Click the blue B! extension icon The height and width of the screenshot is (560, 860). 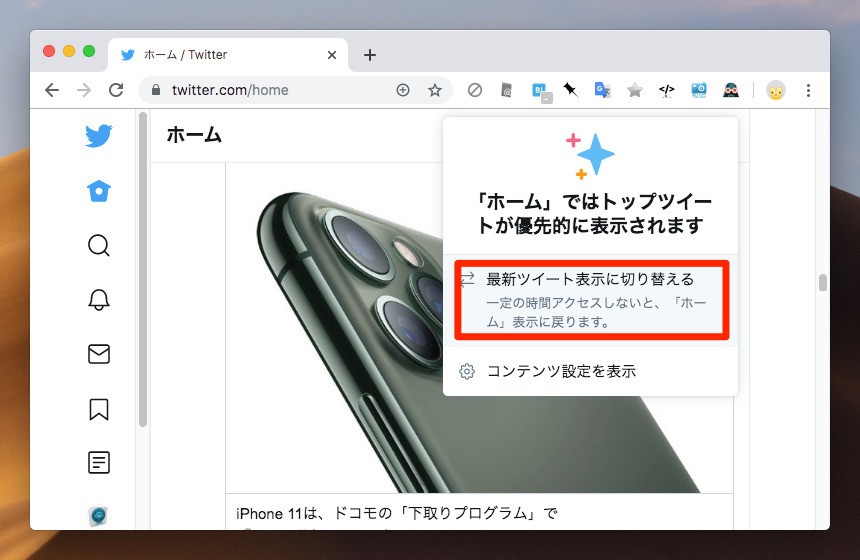tap(542, 92)
